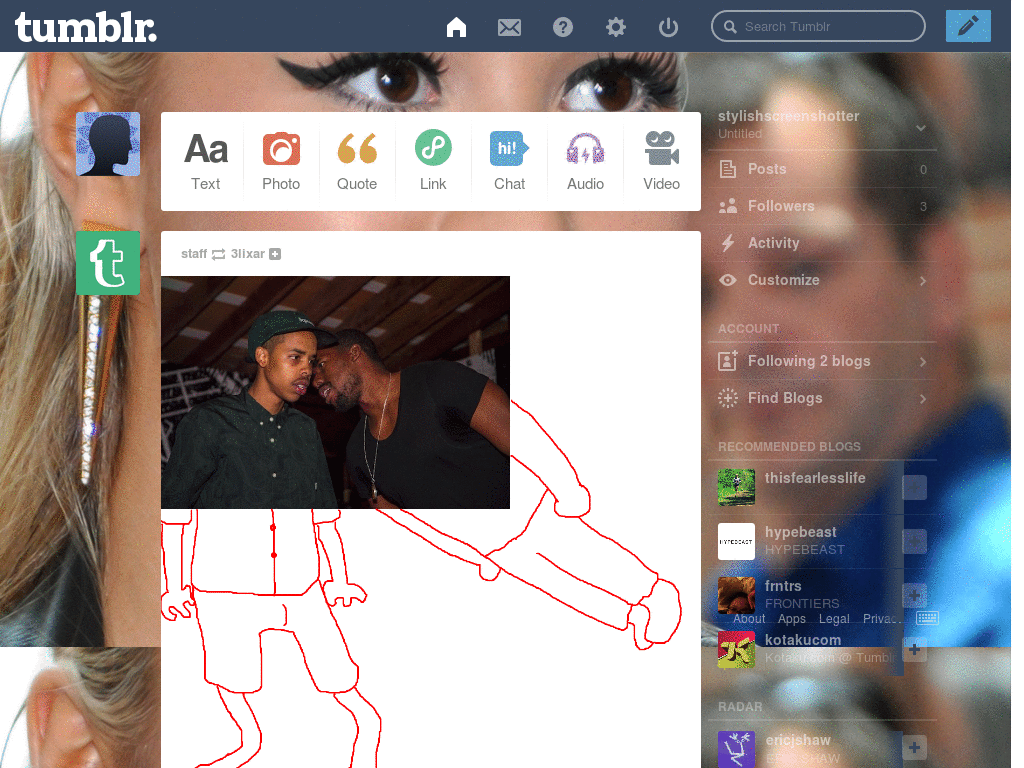Create a new Audio post
This screenshot has width=1024, height=768.
[x=585, y=161]
